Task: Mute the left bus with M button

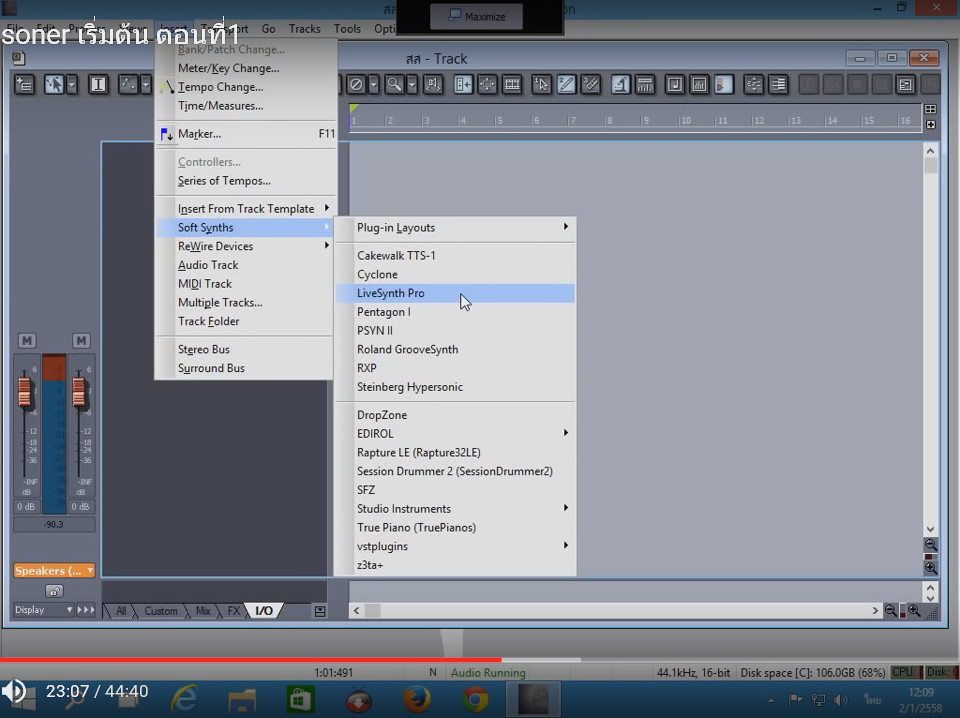Action: (x=26, y=340)
